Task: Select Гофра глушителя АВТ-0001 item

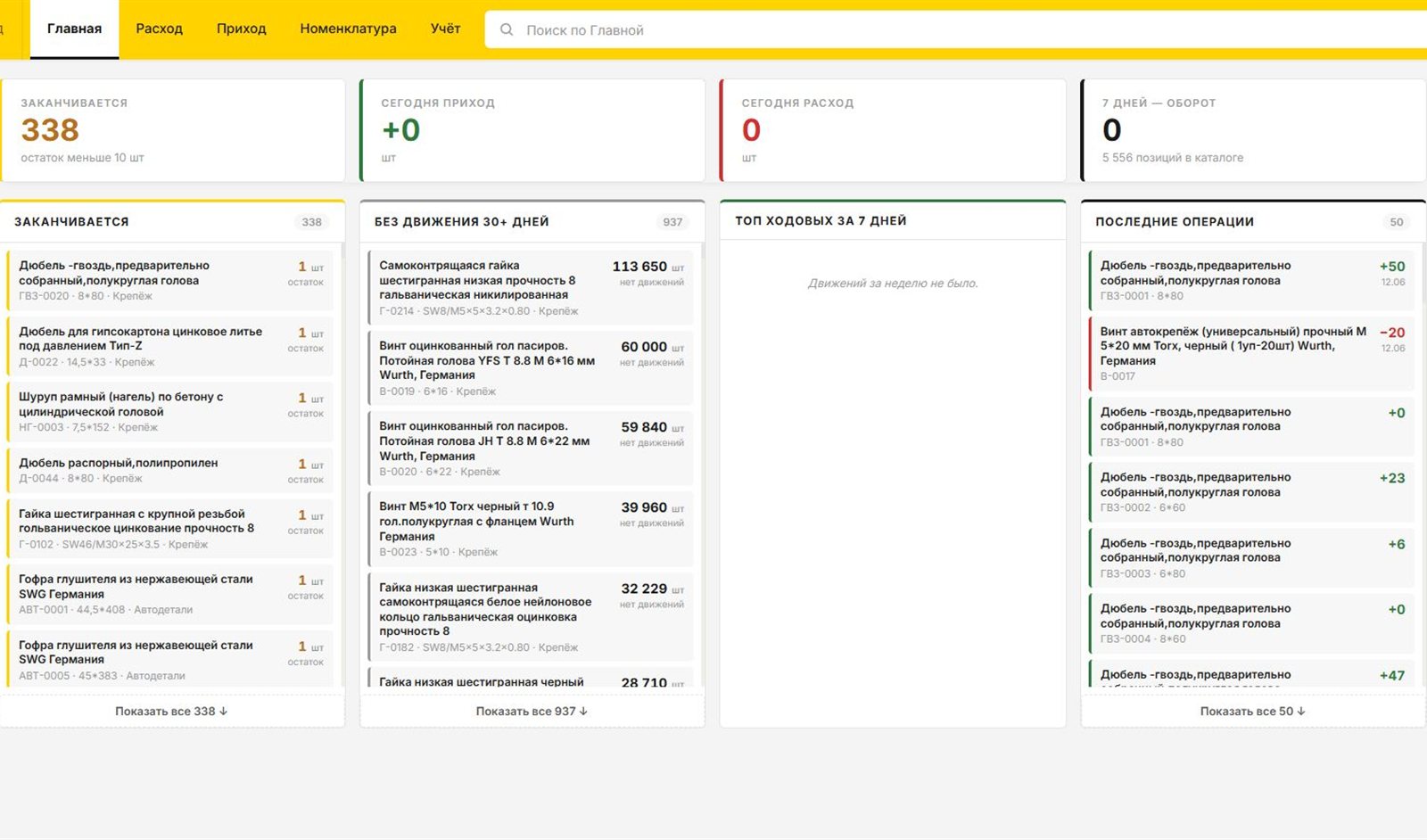Action: click(x=169, y=594)
